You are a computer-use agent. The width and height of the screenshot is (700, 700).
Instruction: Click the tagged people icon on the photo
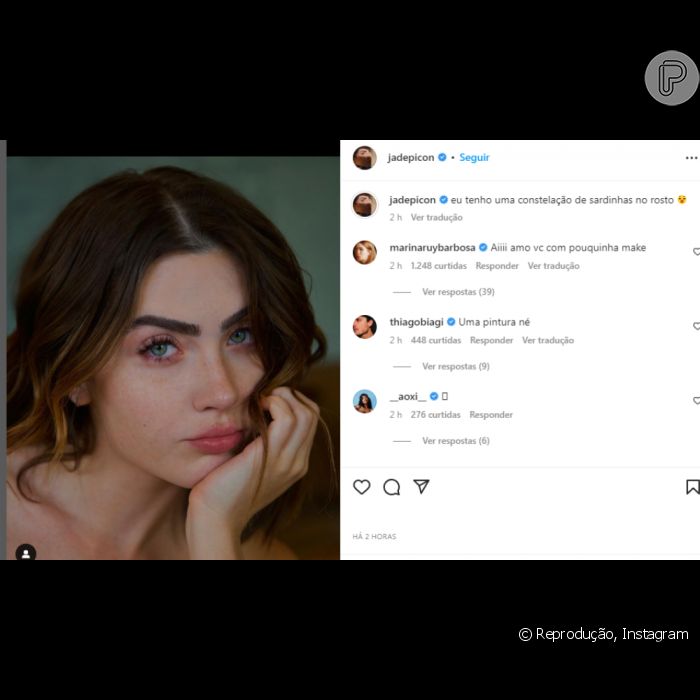25,552
